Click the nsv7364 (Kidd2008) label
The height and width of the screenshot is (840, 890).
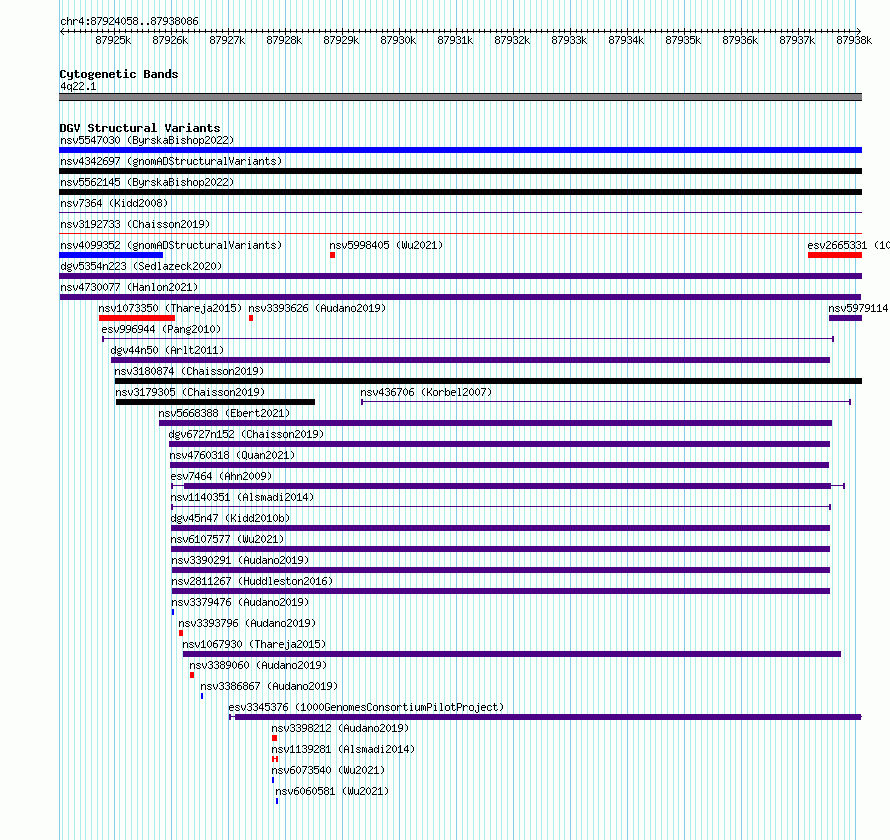(114, 203)
